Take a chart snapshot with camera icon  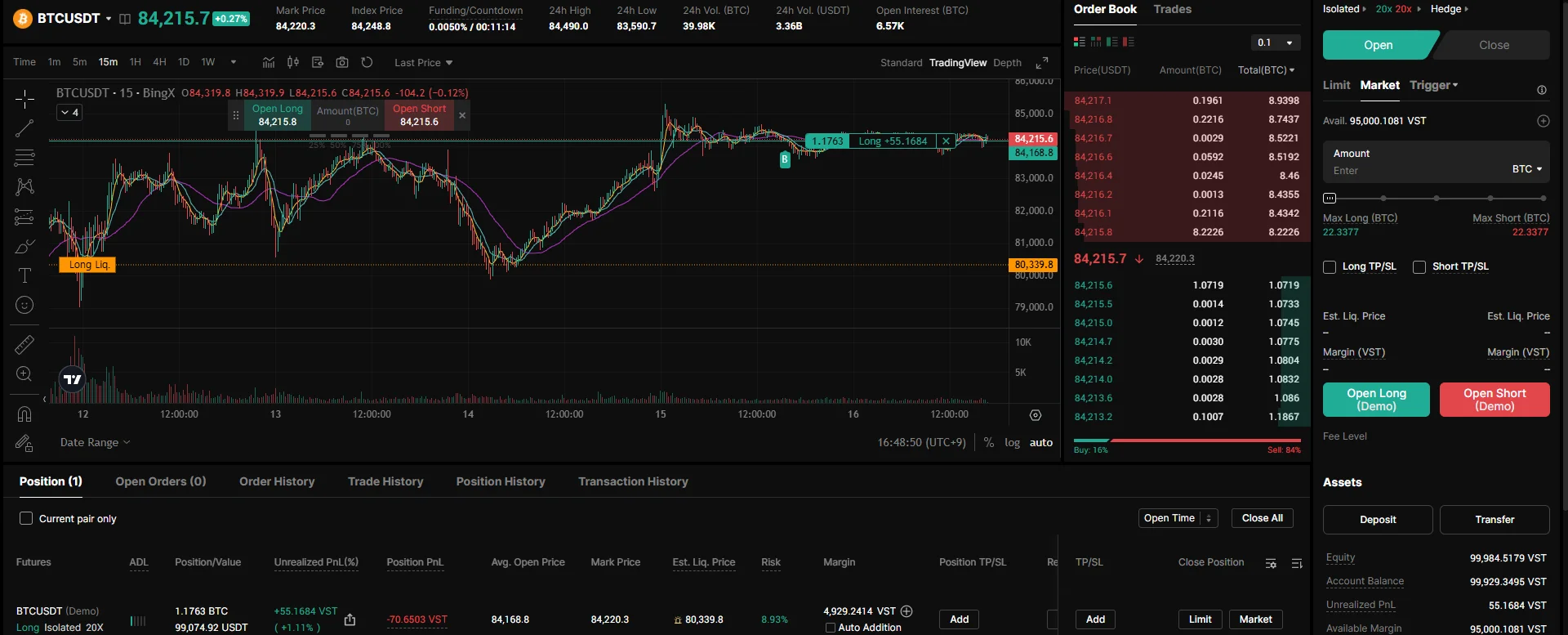tap(342, 62)
